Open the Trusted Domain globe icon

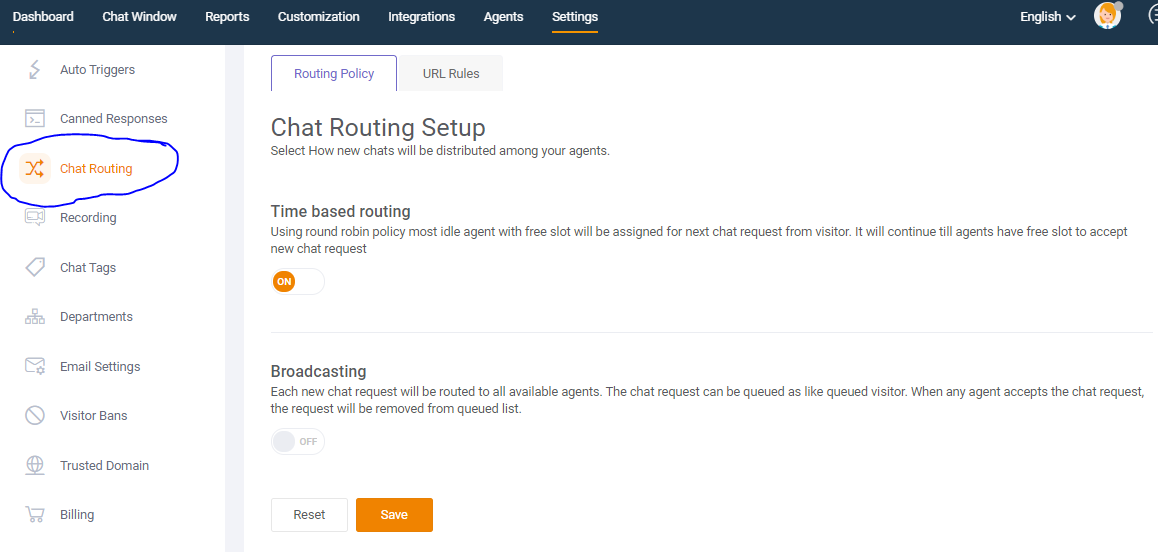[35, 465]
